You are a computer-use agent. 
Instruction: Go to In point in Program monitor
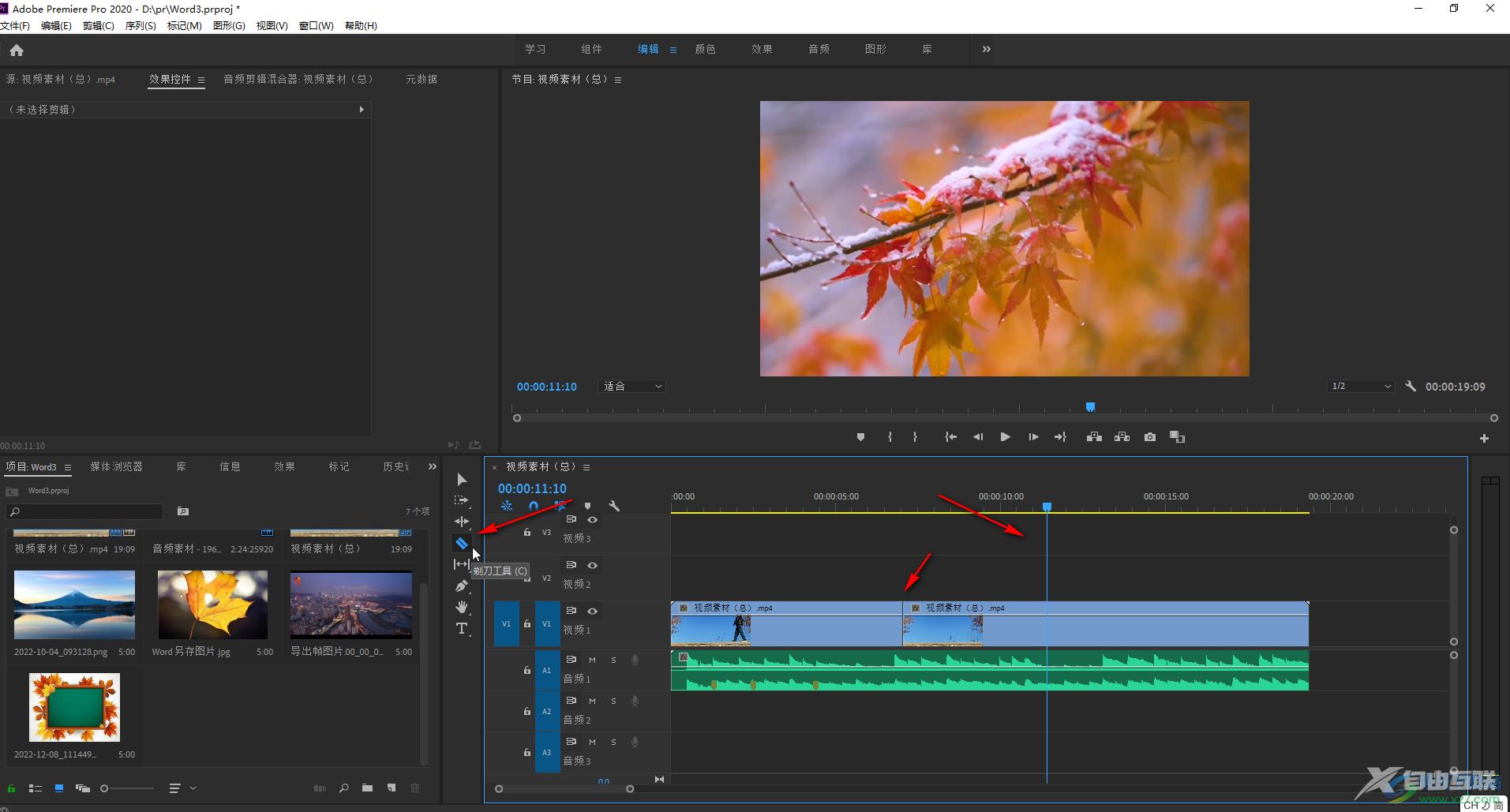950,437
